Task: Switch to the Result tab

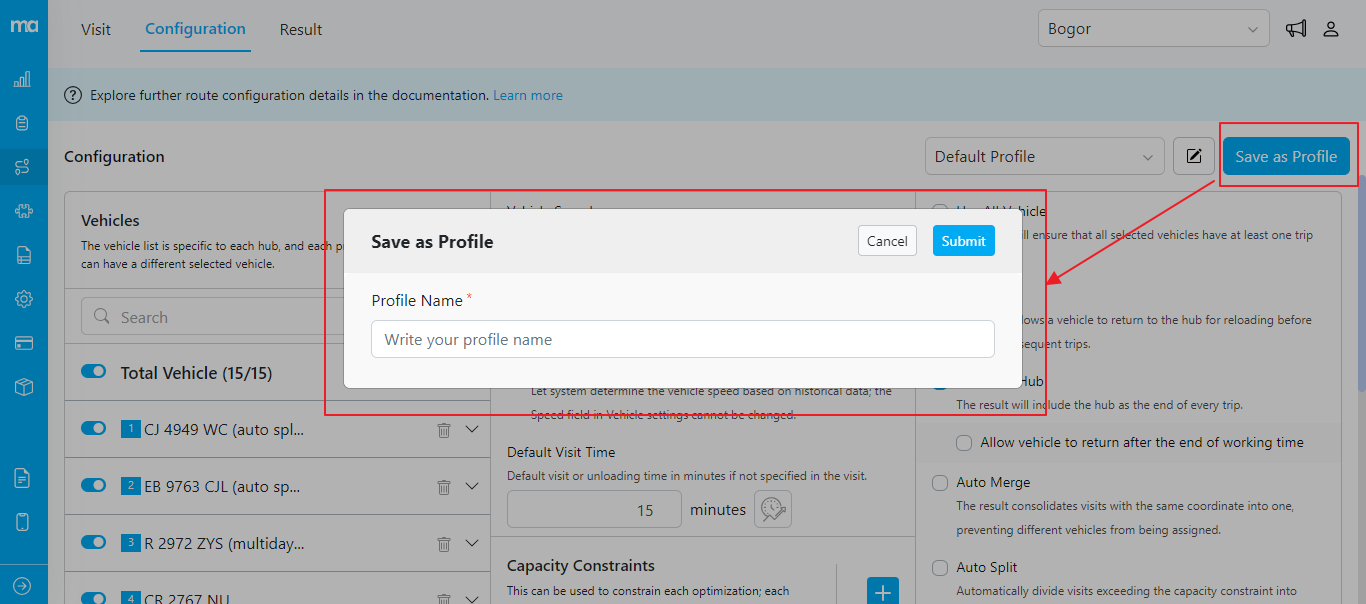Action: pos(301,29)
